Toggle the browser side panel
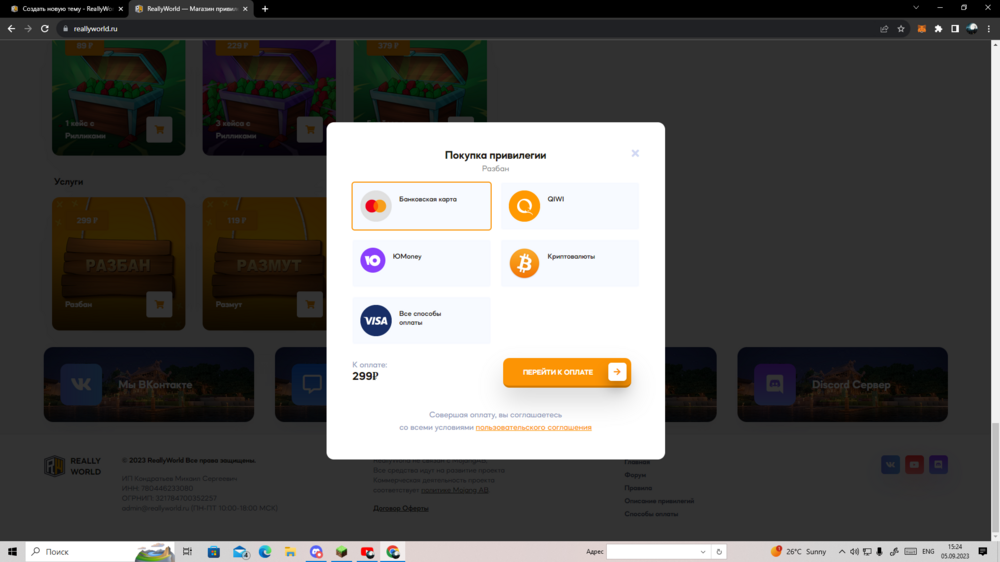Viewport: 1000px width, 562px height. point(955,29)
